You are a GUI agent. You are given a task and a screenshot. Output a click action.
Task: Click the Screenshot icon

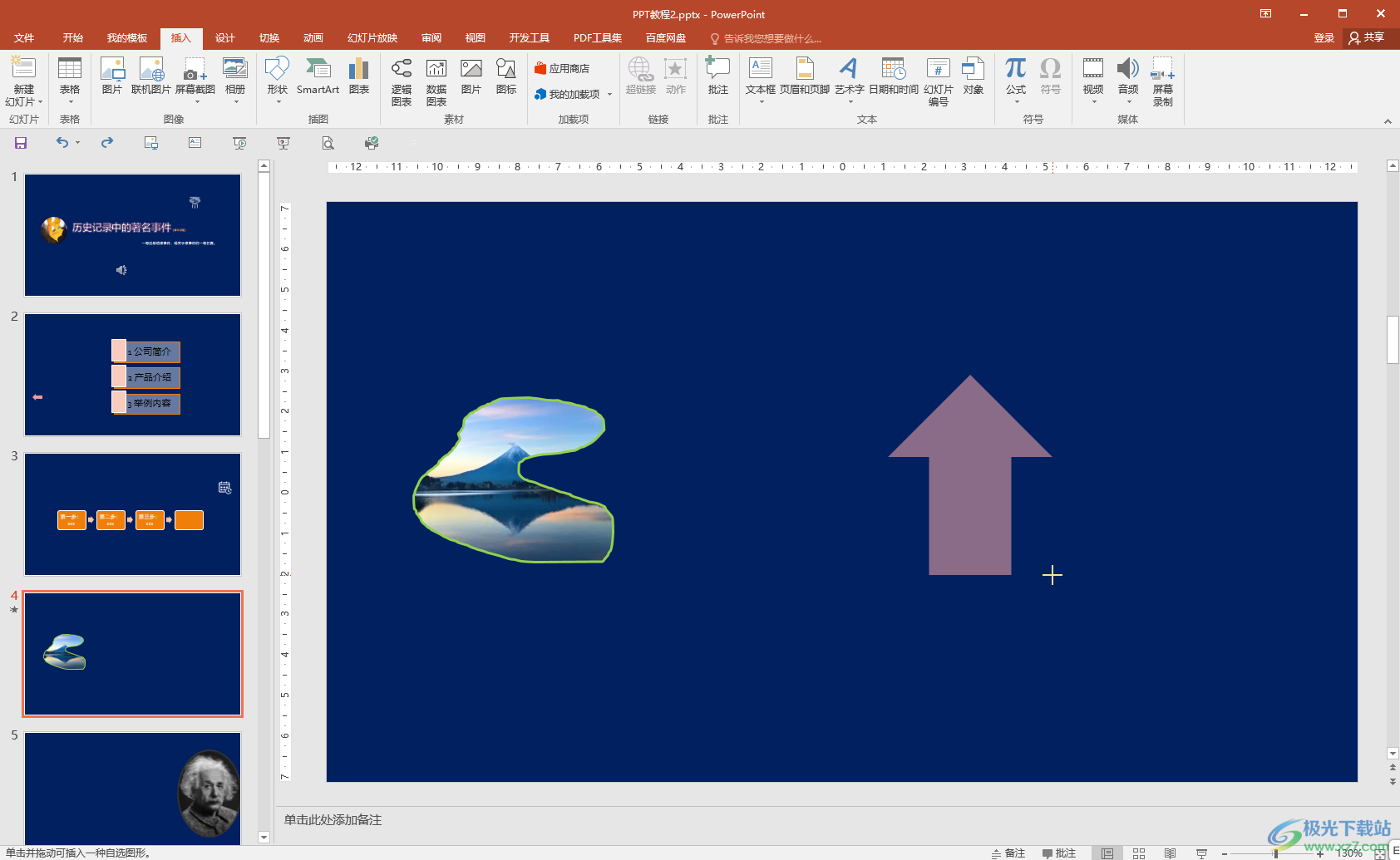(x=195, y=69)
